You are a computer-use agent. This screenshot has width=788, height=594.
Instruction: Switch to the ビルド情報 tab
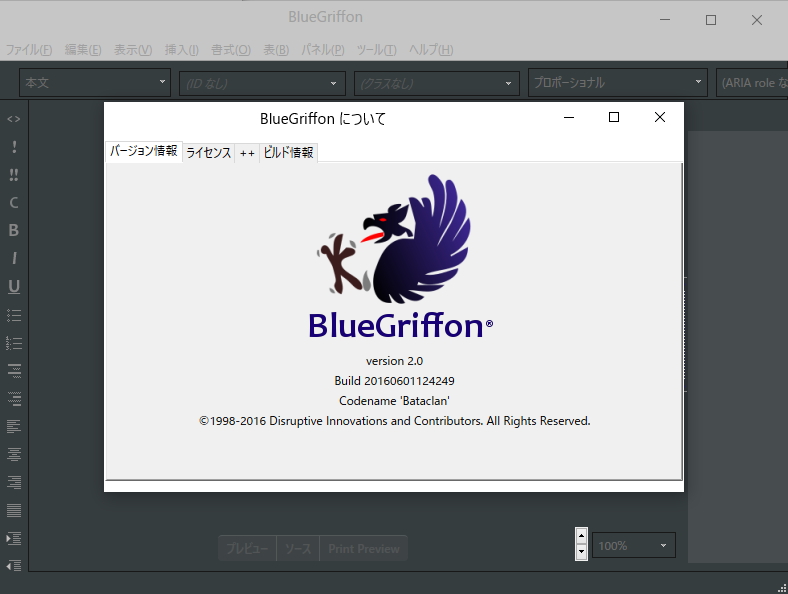pos(288,153)
